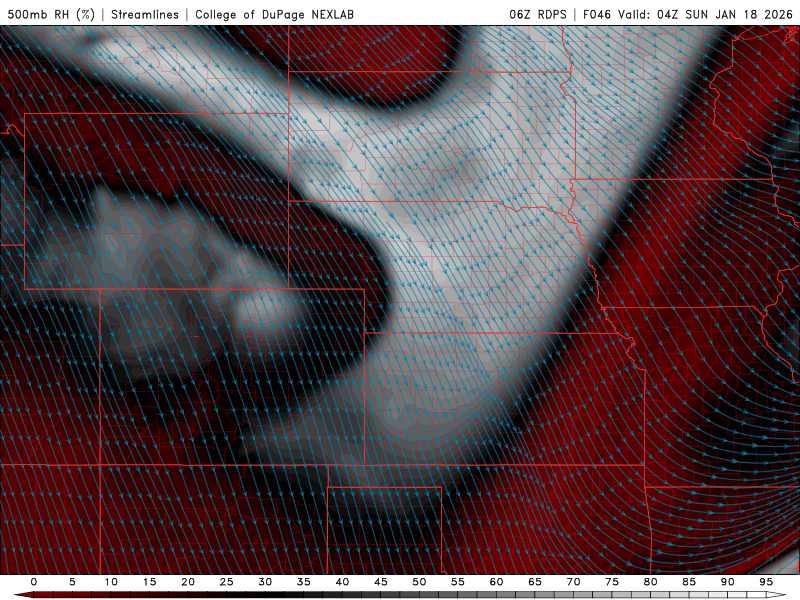800x600 pixels.
Task: Select the "30" label on the RH legend
Action: click(x=265, y=582)
